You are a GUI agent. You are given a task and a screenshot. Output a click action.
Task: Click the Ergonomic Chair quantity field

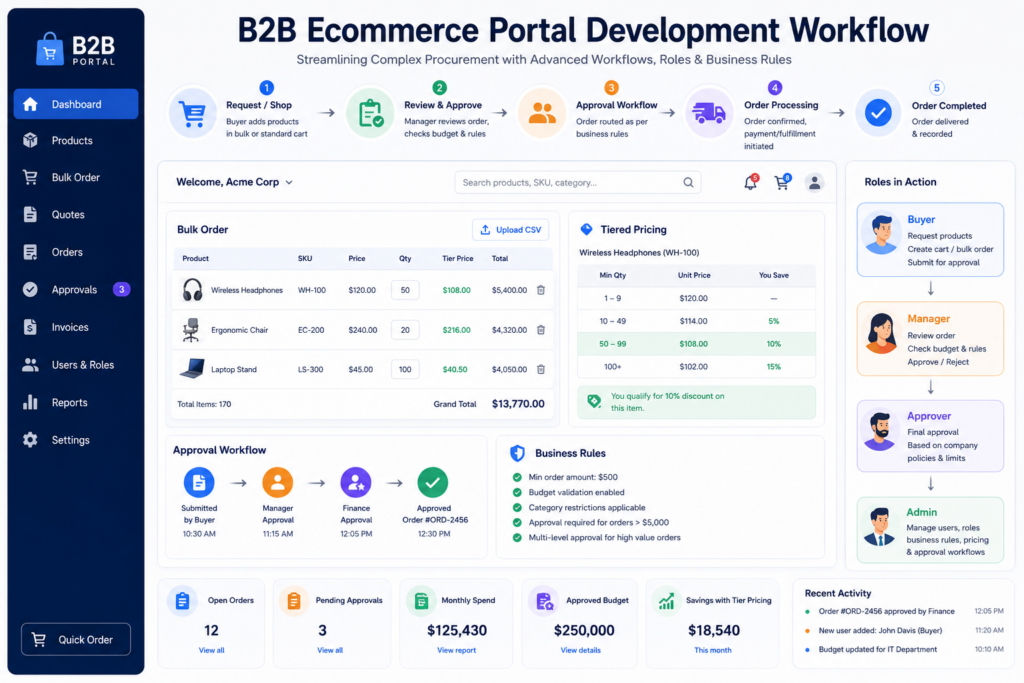405,330
